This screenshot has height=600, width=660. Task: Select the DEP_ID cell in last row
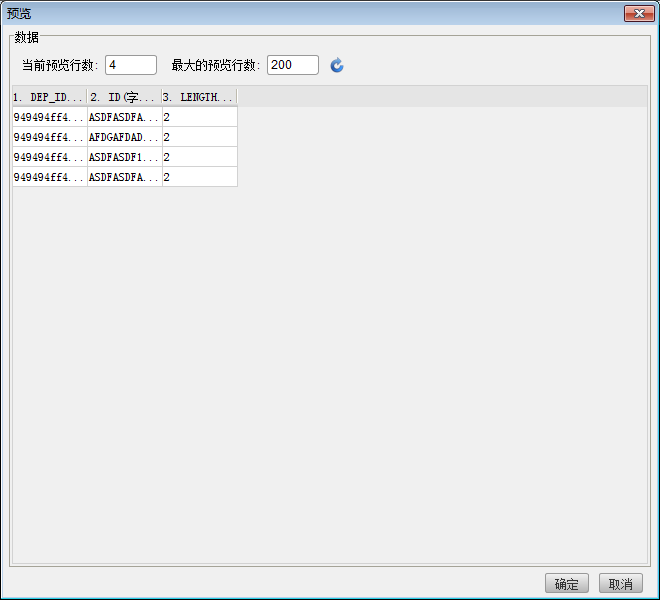click(49, 177)
